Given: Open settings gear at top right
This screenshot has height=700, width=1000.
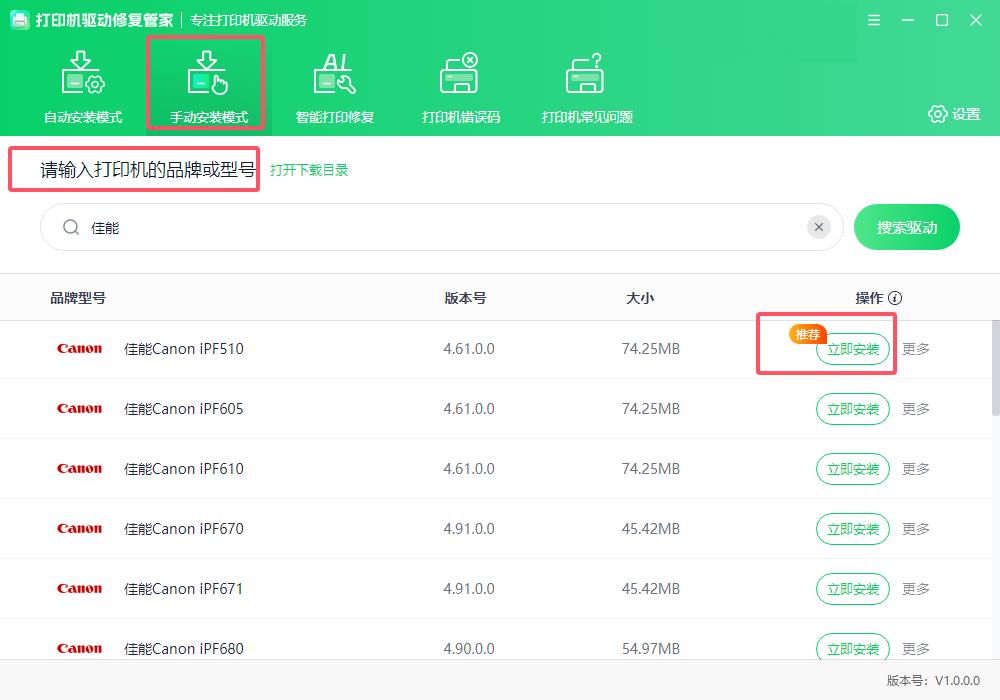Looking at the screenshot, I should click(x=937, y=114).
